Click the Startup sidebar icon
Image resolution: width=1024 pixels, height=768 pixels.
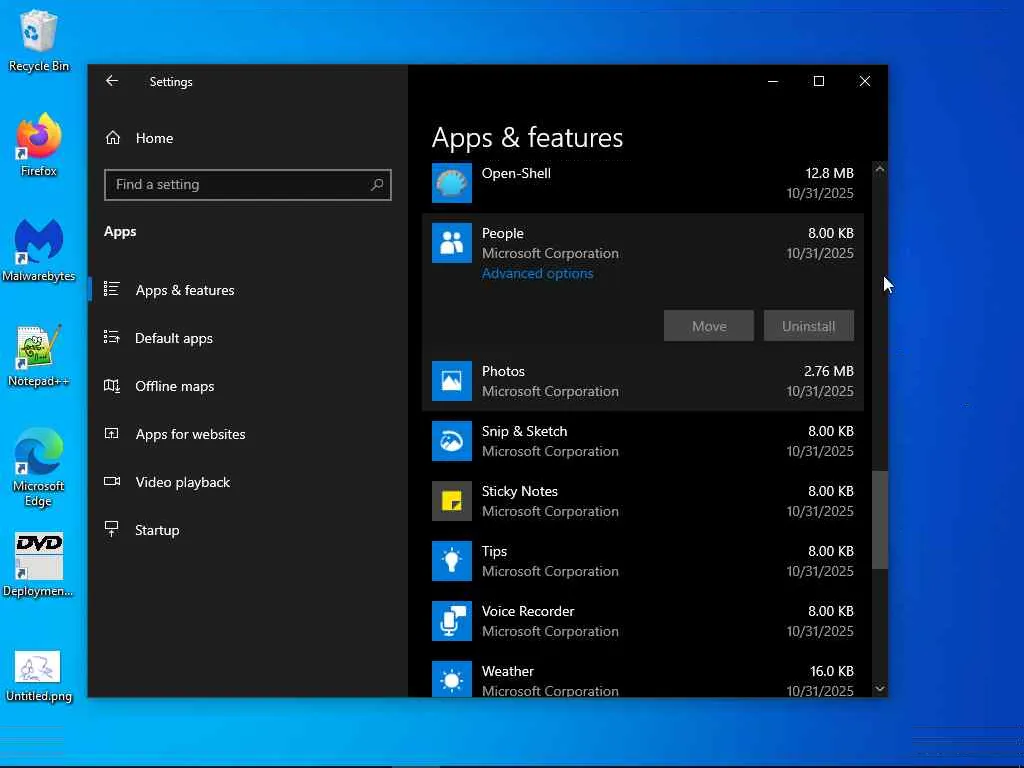[x=112, y=529]
